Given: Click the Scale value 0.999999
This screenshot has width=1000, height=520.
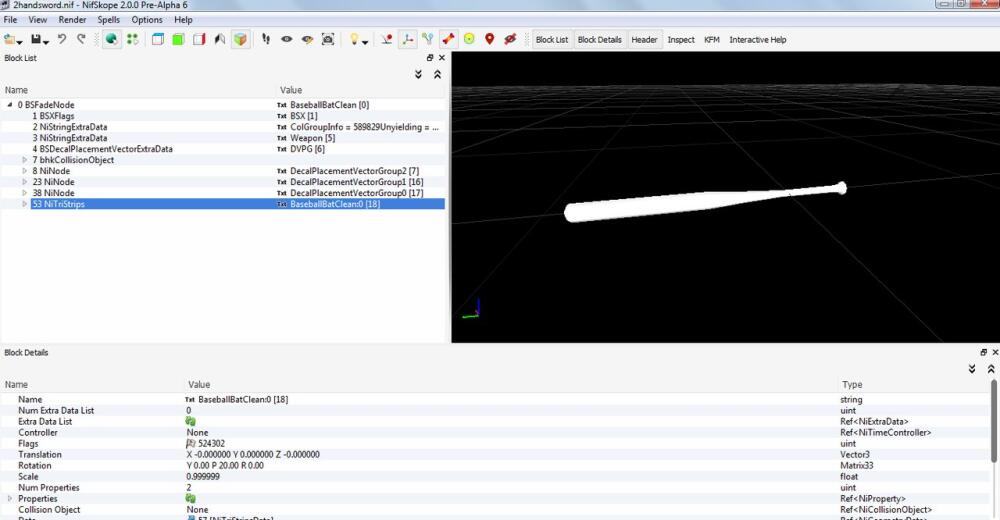Looking at the screenshot, I should 203,477.
